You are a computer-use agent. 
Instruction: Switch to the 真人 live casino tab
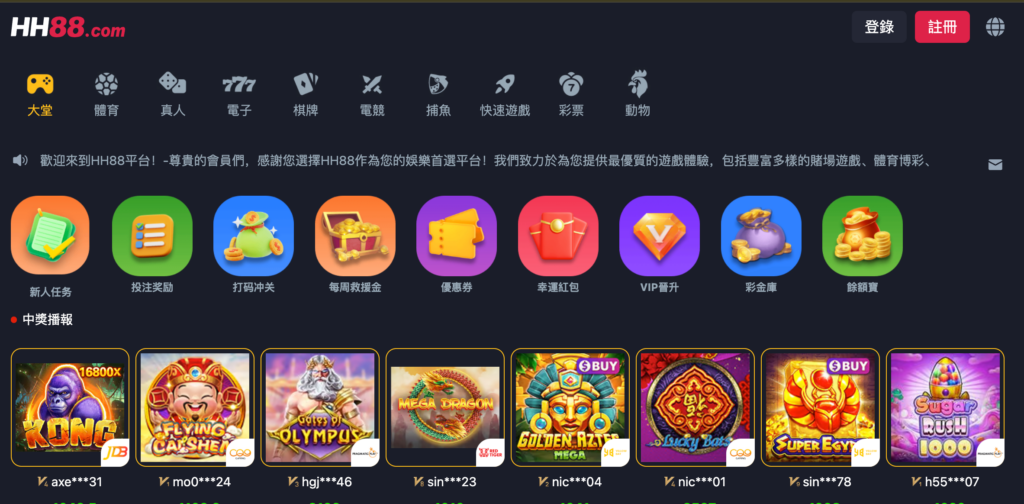click(x=173, y=95)
